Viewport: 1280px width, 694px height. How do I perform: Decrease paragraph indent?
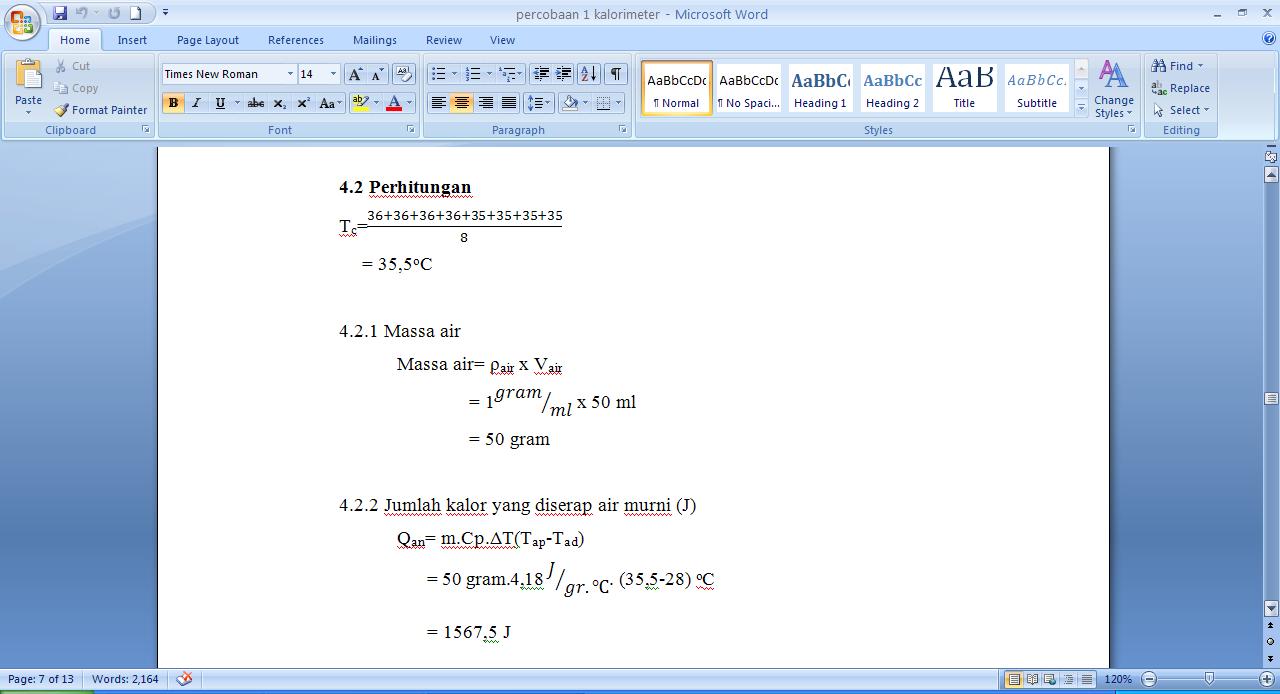541,74
